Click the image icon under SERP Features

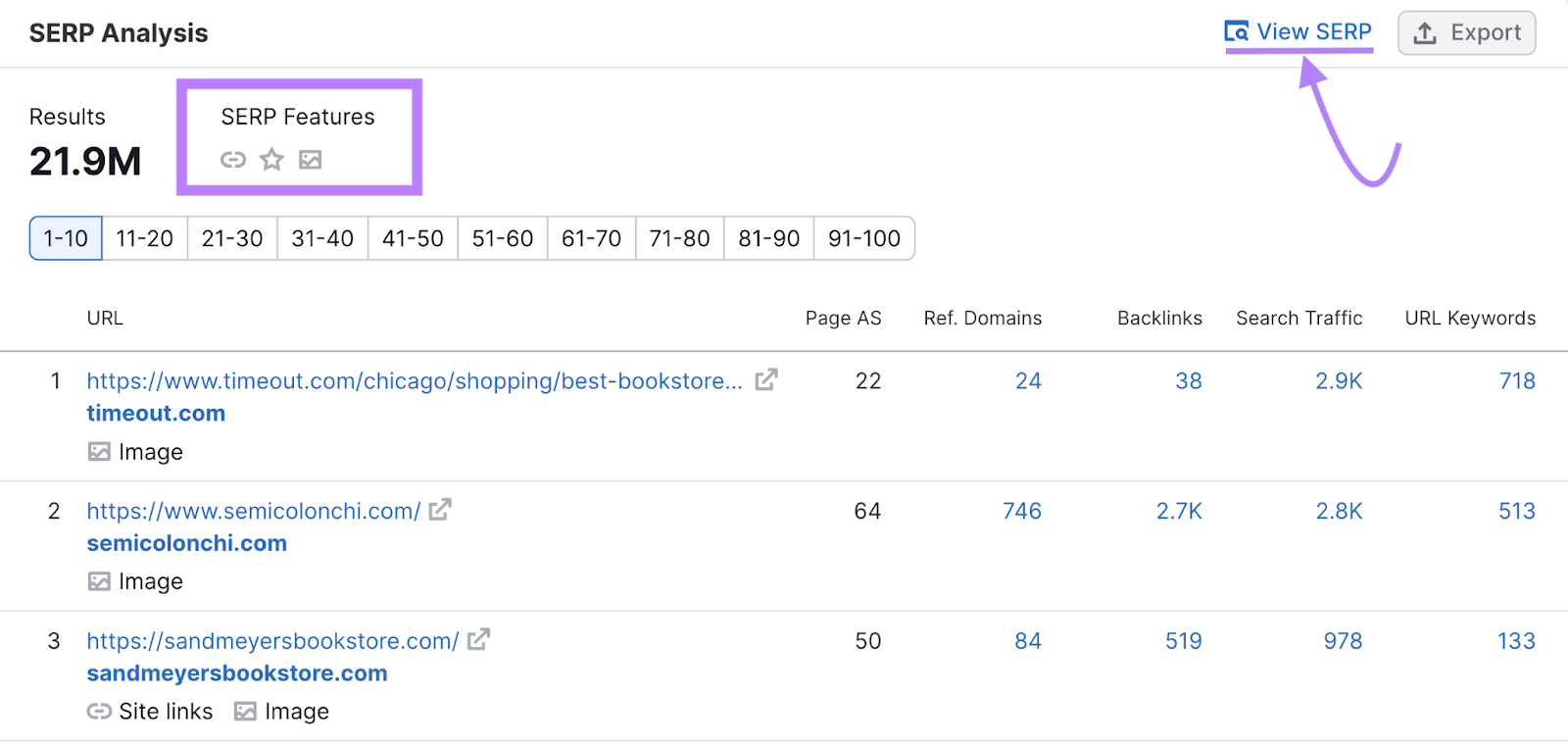coord(311,160)
